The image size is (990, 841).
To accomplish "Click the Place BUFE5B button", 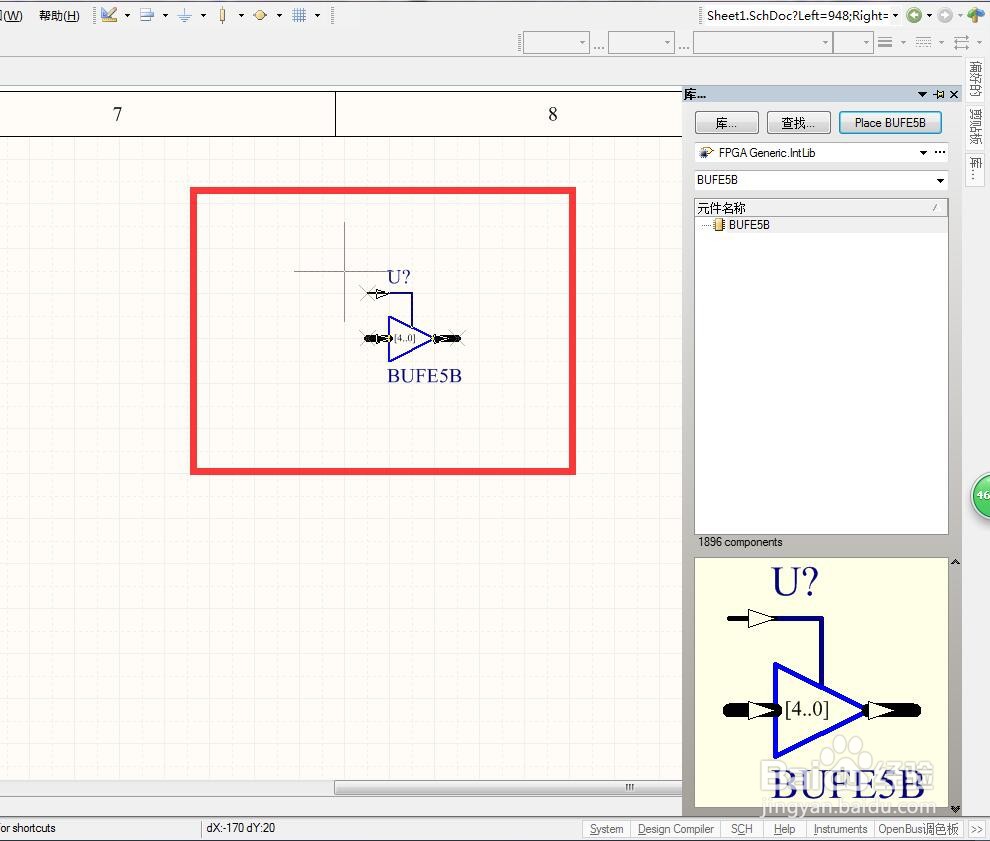I will 890,122.
